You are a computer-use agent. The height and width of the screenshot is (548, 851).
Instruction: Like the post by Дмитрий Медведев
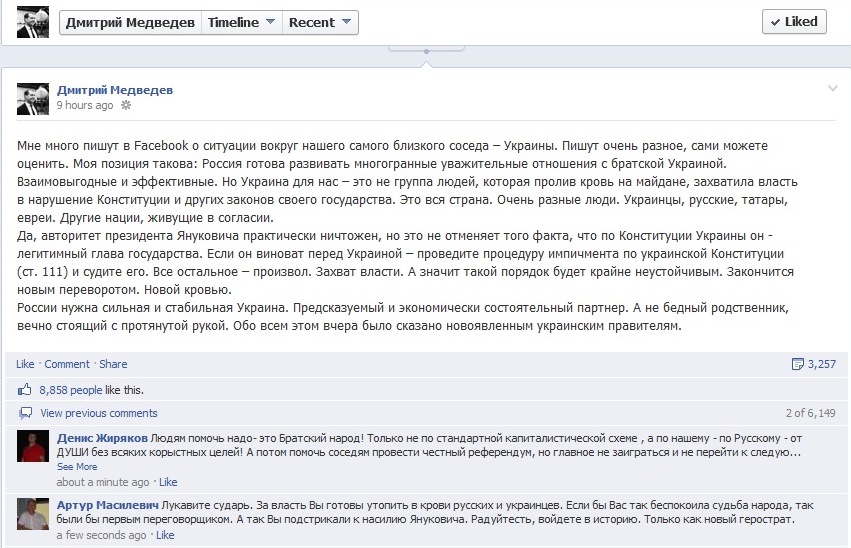[x=25, y=364]
